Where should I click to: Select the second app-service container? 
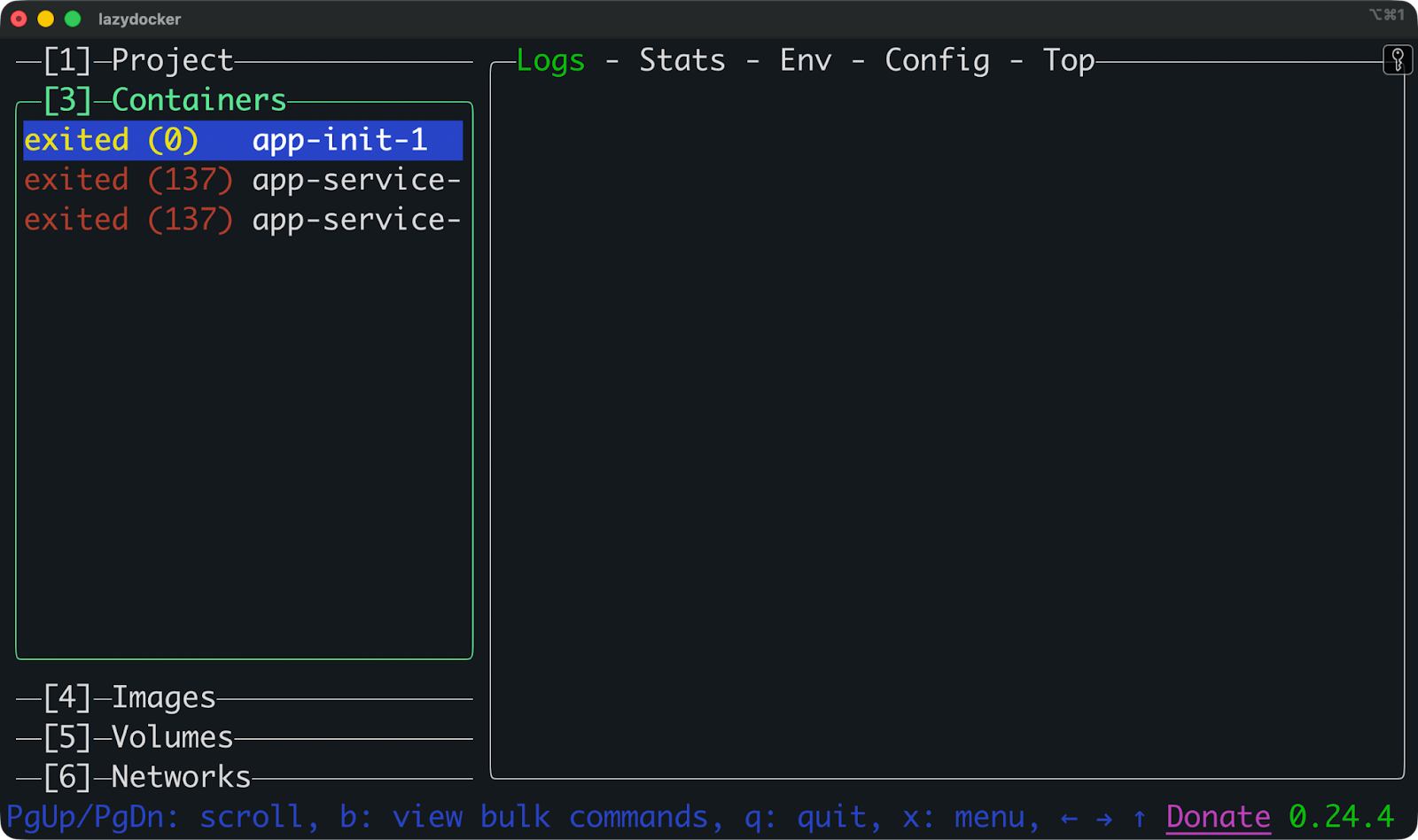tap(355, 219)
